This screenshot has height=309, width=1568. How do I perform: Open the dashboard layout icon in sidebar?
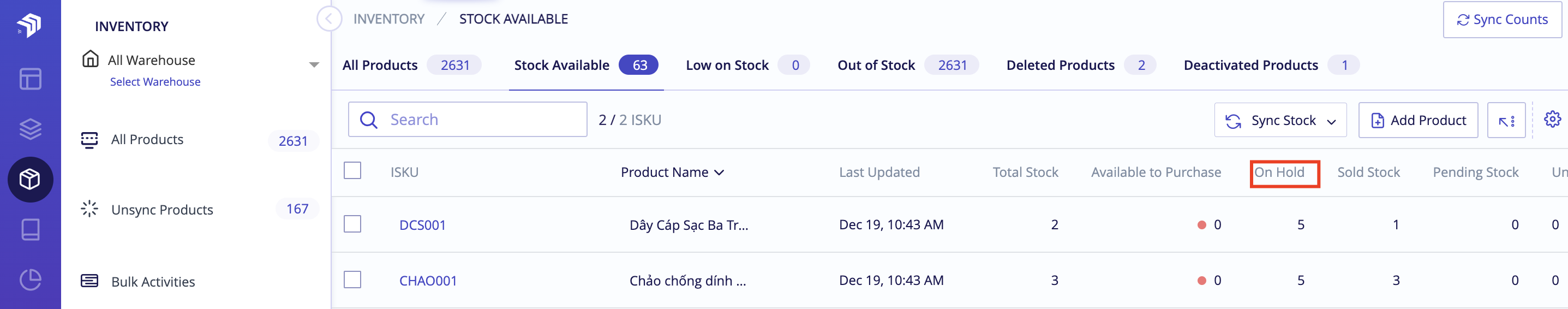pos(31,79)
